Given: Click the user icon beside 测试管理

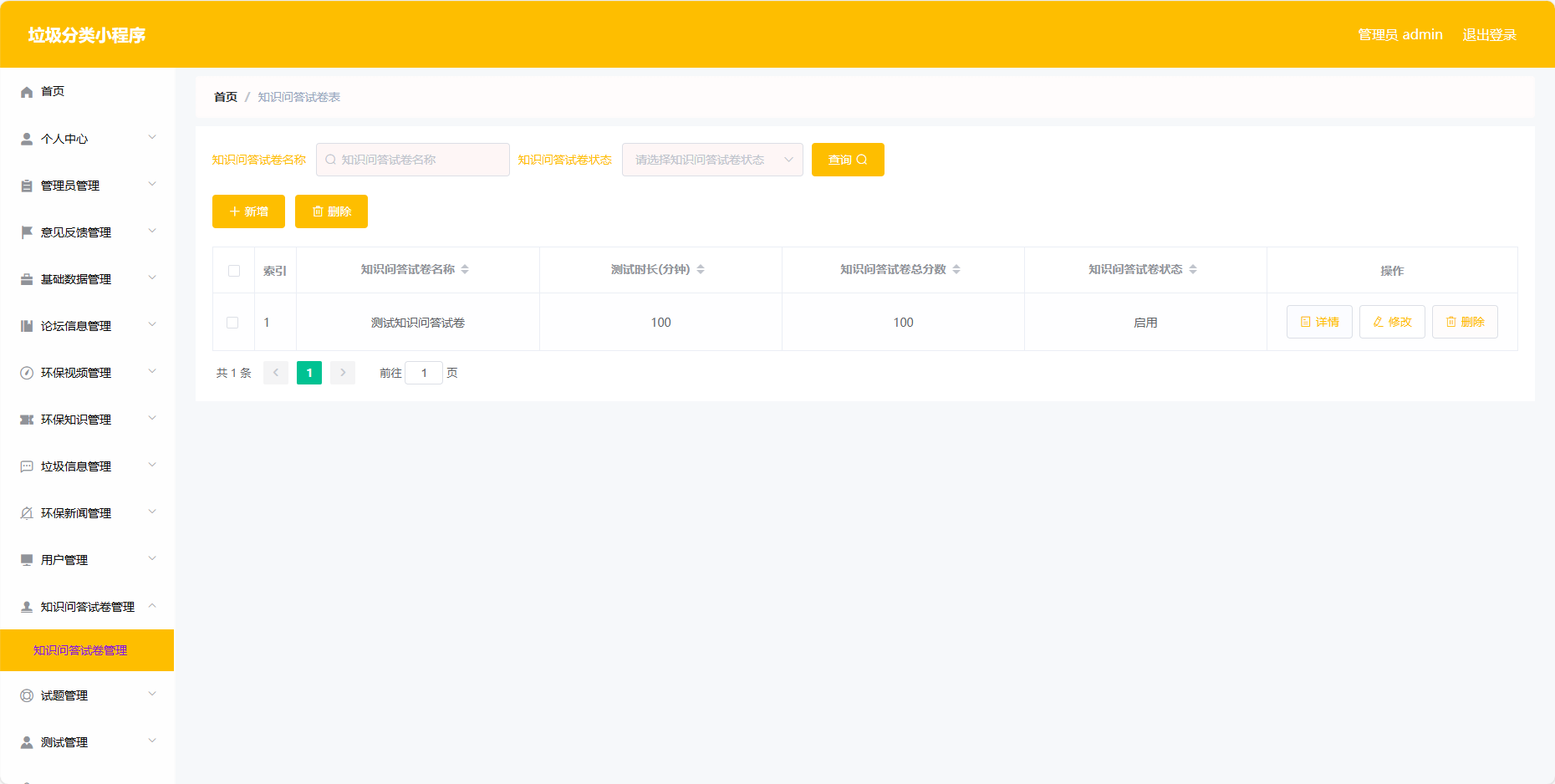Looking at the screenshot, I should [27, 742].
